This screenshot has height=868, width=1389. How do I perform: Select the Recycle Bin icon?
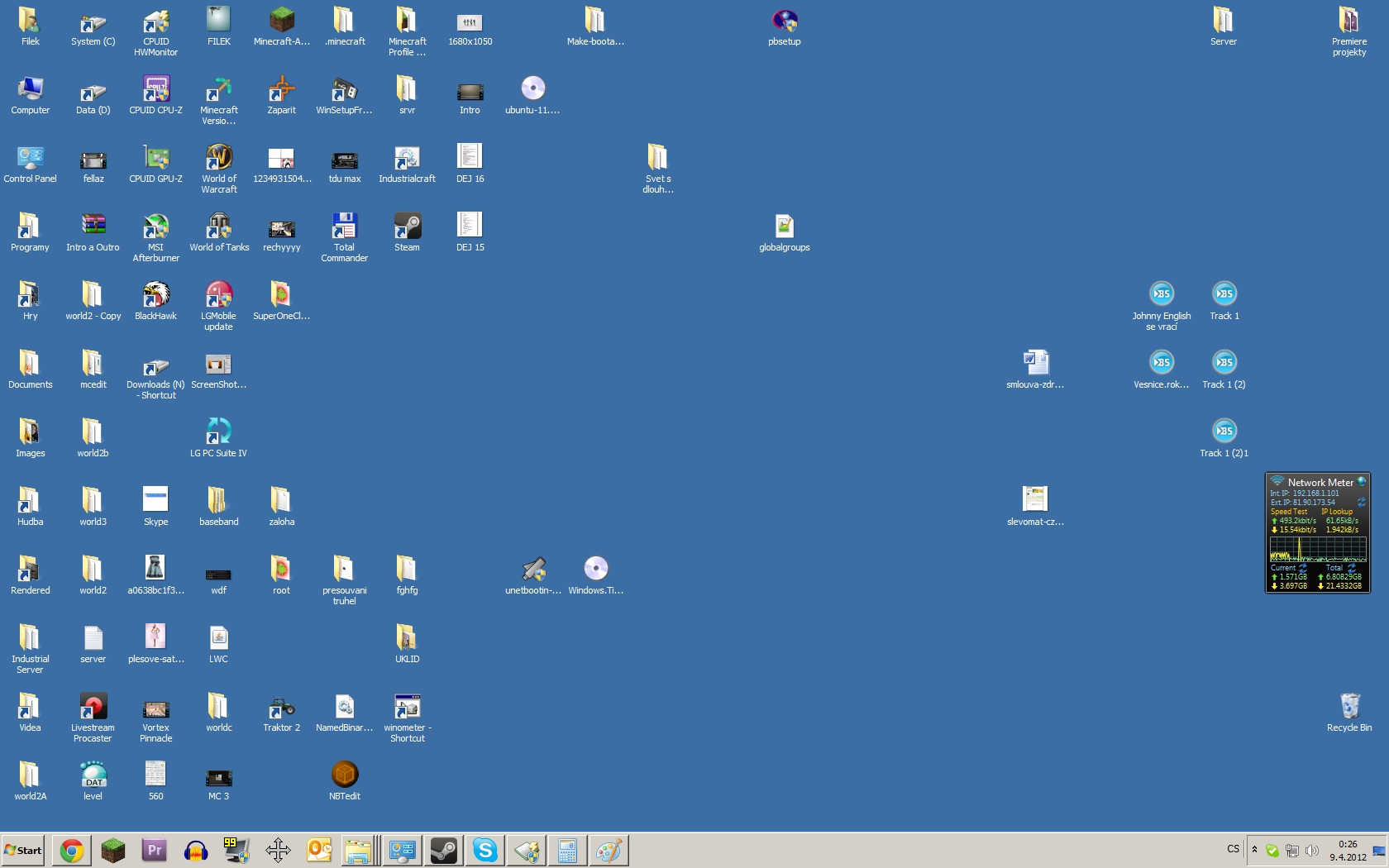tap(1349, 707)
